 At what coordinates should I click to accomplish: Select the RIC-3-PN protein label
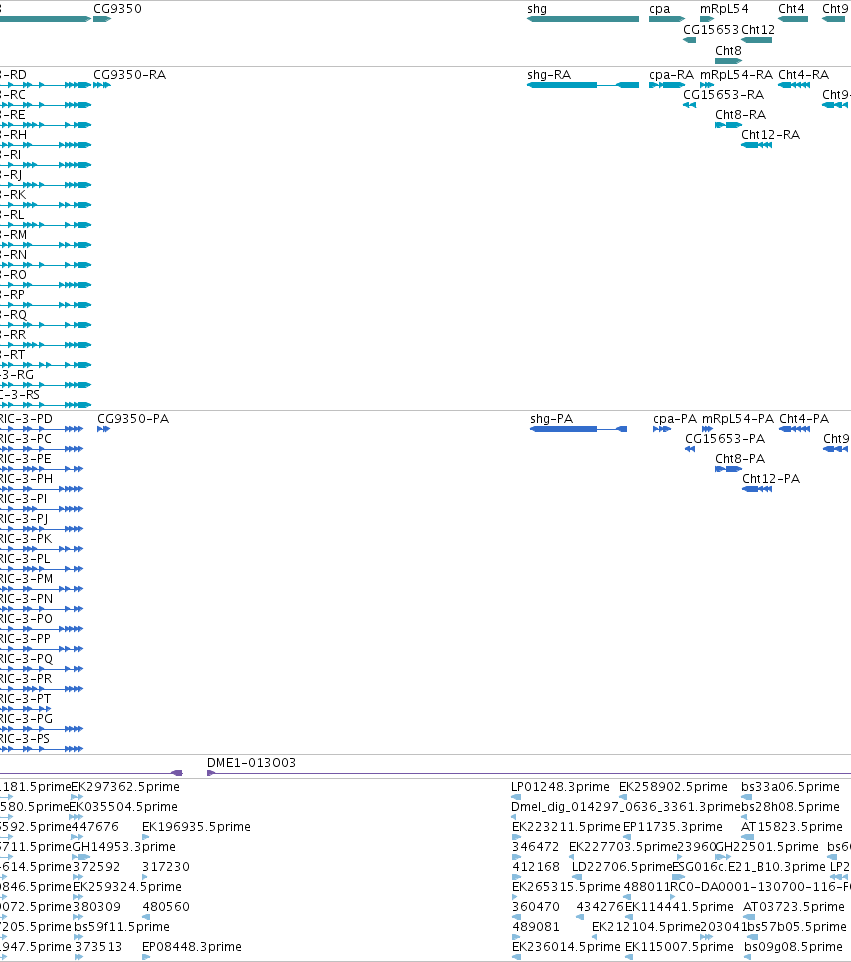(x=26, y=598)
